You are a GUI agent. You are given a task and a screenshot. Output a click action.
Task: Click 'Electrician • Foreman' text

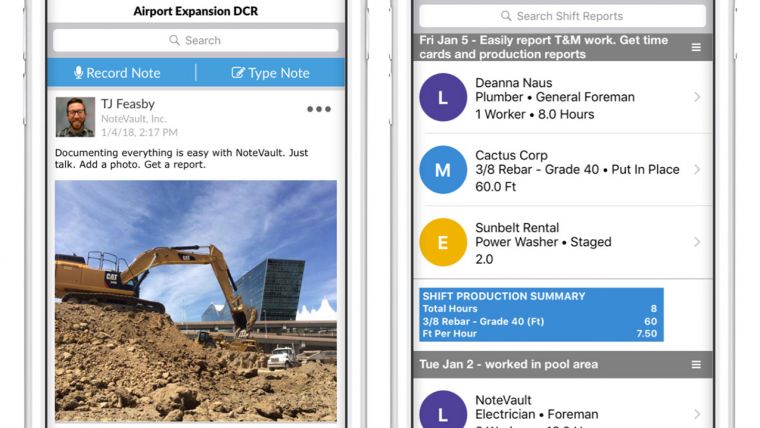click(x=537, y=414)
